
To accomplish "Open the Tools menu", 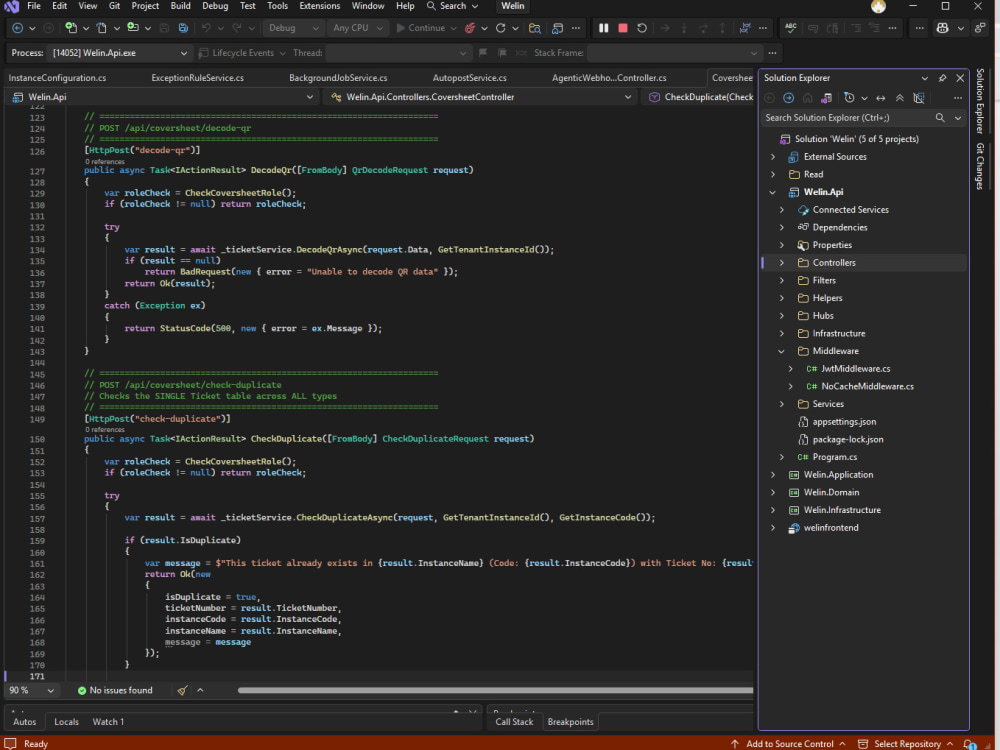I will pyautogui.click(x=277, y=6).
